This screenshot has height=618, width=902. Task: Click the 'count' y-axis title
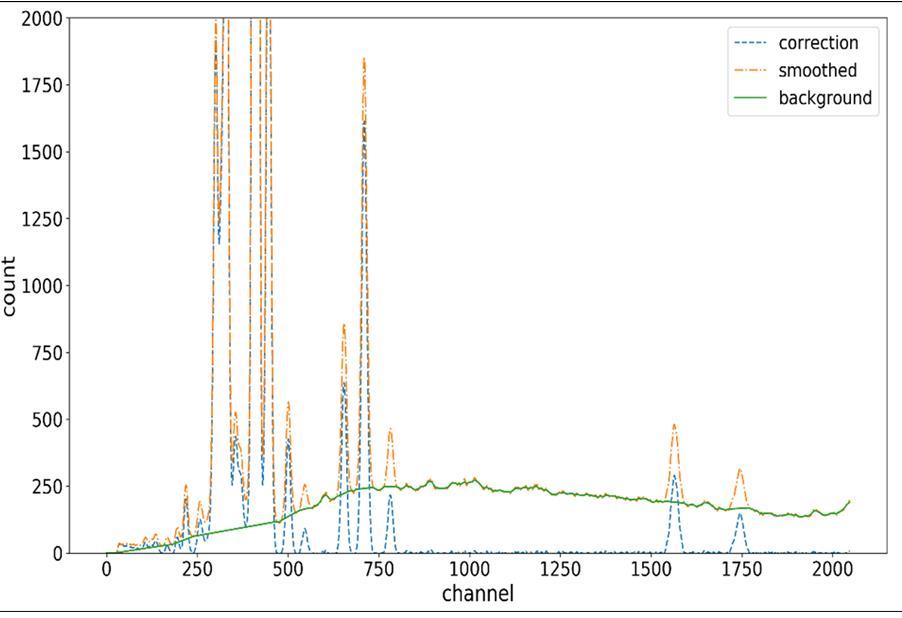click(x=10, y=286)
